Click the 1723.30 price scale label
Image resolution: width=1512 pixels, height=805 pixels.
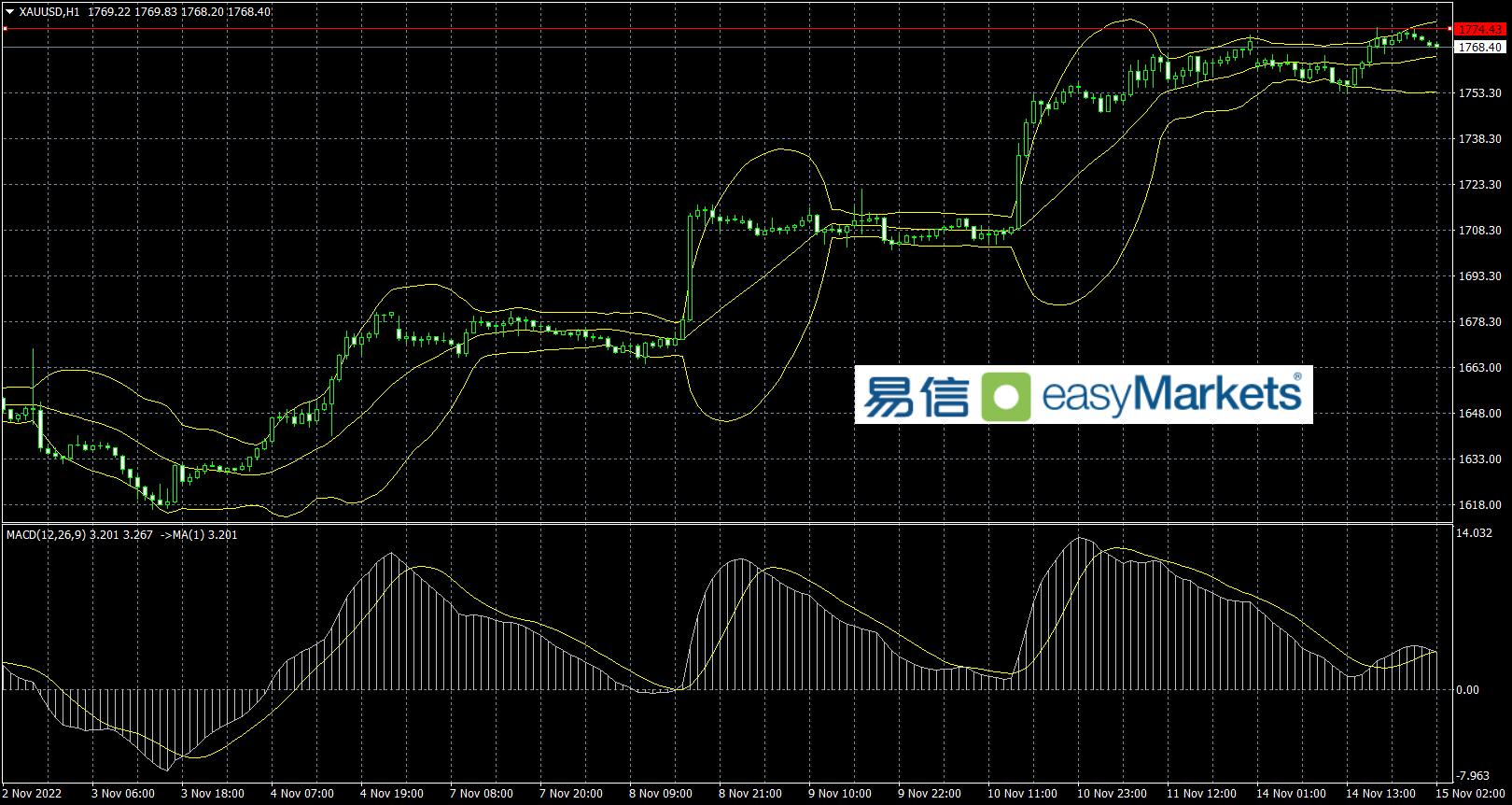tap(1480, 185)
